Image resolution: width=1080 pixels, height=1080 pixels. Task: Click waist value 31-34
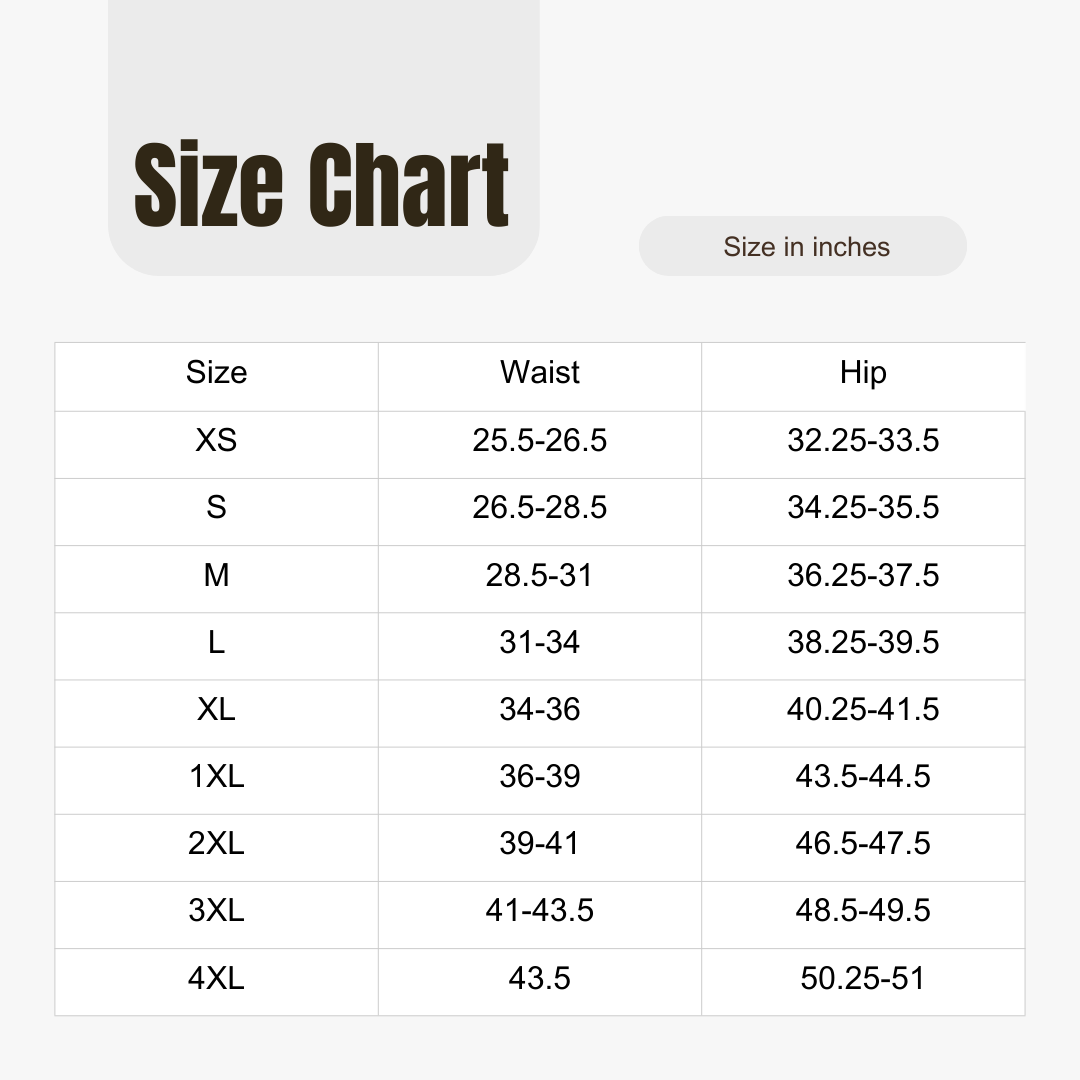(540, 643)
